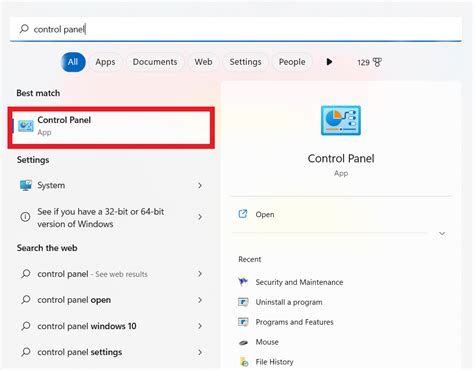Show more filter tabs with the arrow

(x=329, y=62)
